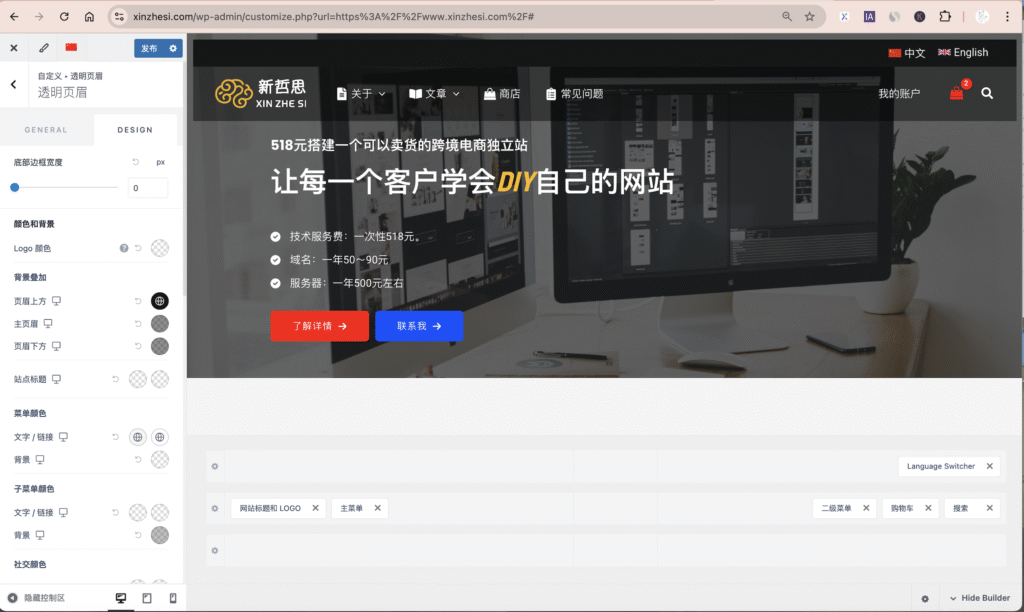The height and width of the screenshot is (612, 1024).
Task: Open Logo 颜色 color picker swatch
Action: pos(160,248)
